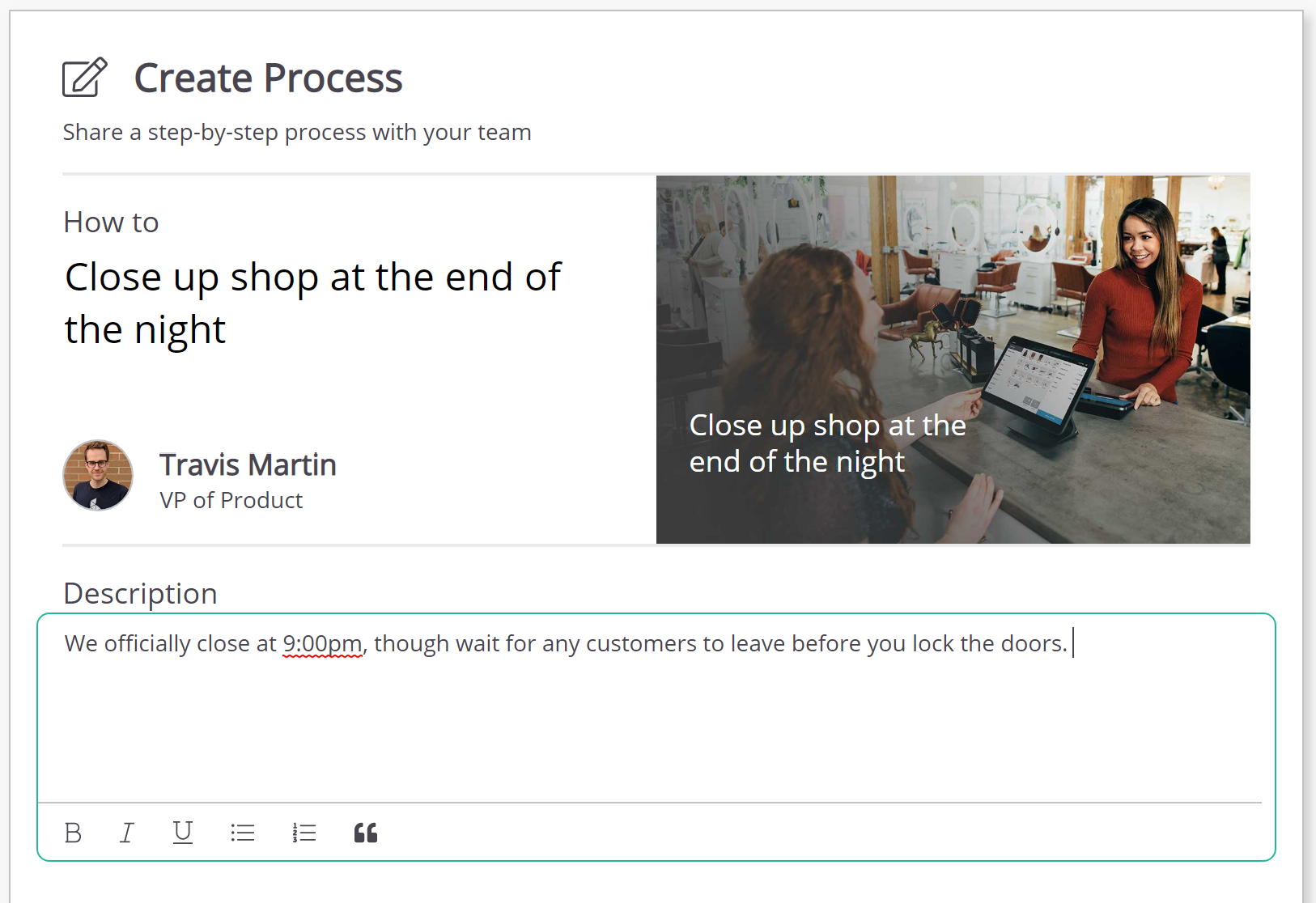The width and height of the screenshot is (1316, 903).
Task: Toggle italic formatting in description toolbar
Action: [127, 833]
